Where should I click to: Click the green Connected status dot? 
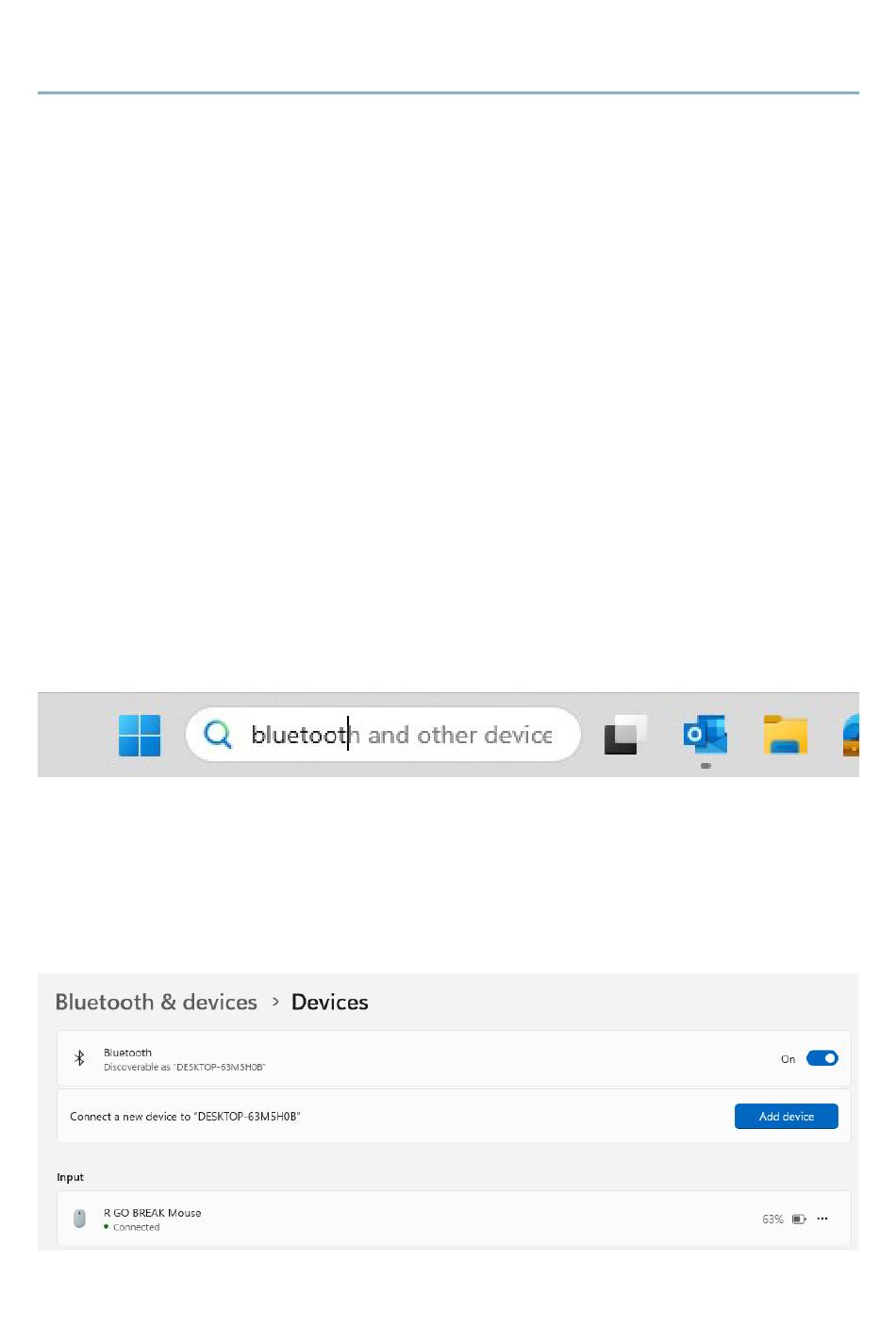click(x=107, y=1227)
